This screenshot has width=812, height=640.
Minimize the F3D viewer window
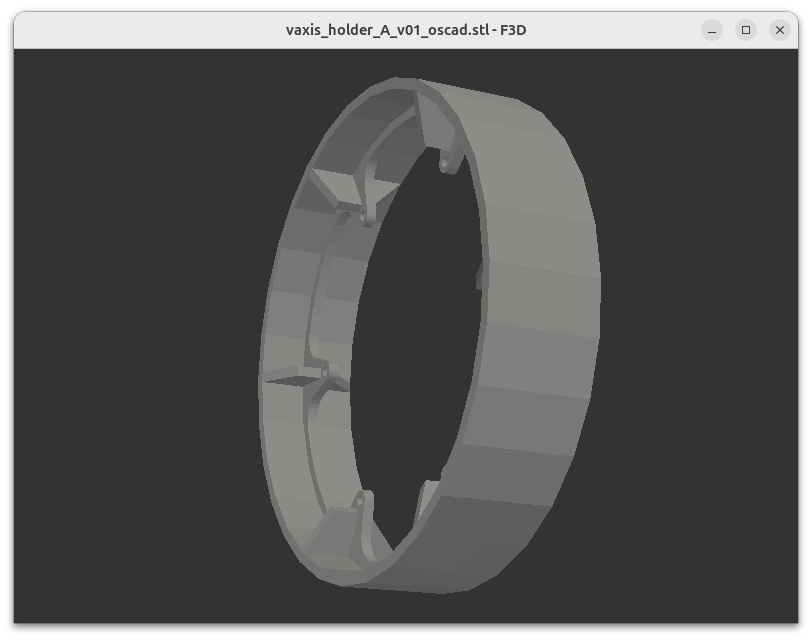(712, 30)
